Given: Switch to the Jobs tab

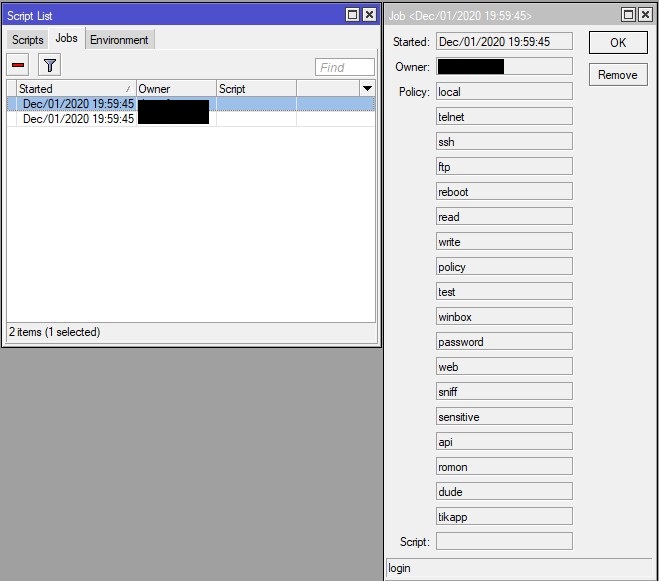Looking at the screenshot, I should [66, 38].
